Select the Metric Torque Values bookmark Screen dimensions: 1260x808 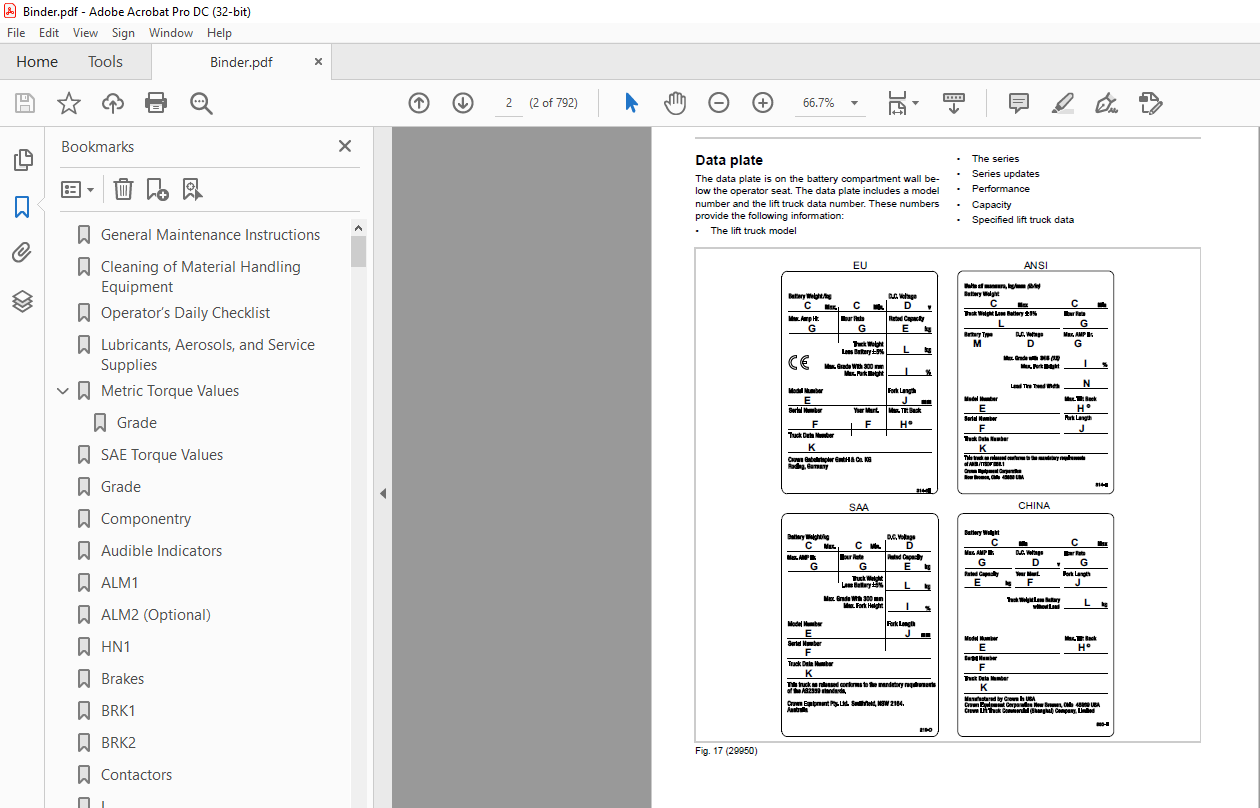tap(170, 391)
